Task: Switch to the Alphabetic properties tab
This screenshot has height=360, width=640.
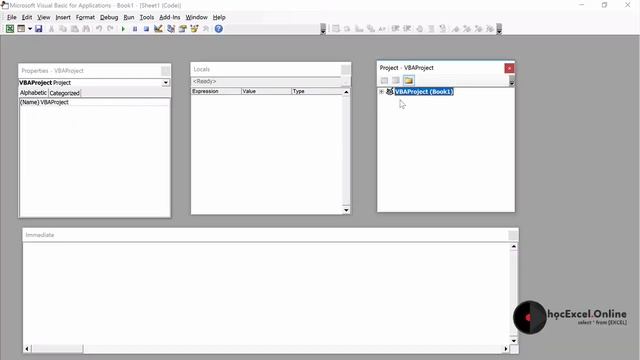Action: [x=33, y=93]
